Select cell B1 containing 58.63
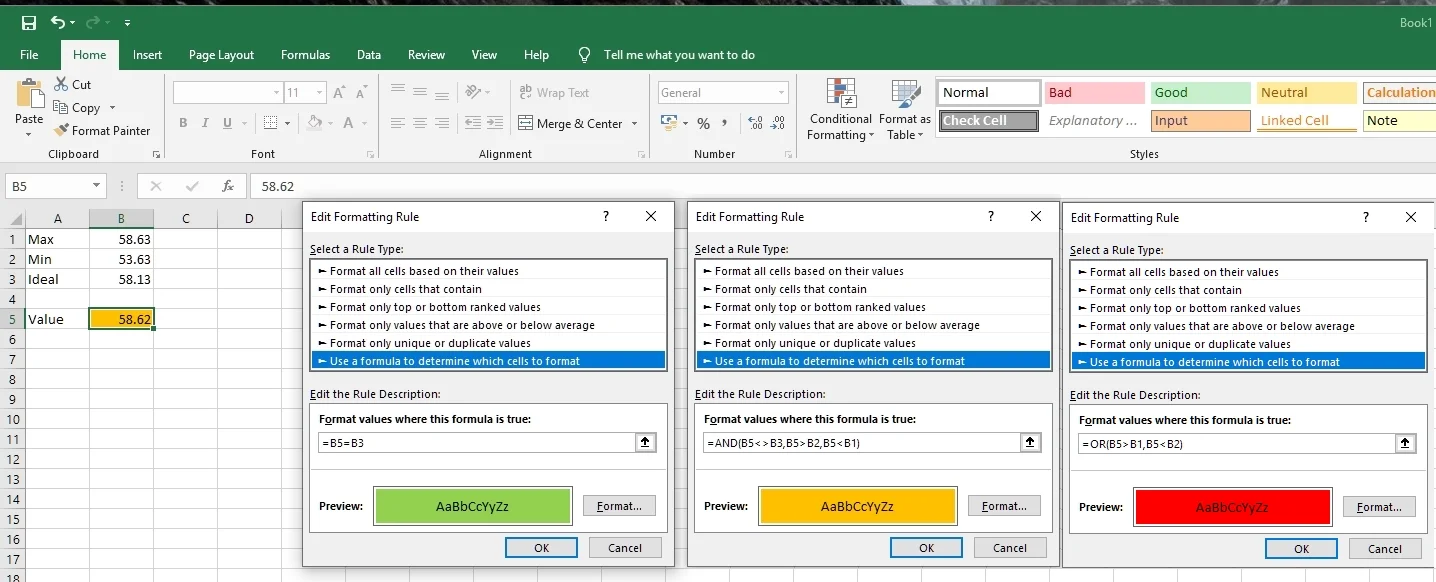 pyautogui.click(x=121, y=239)
